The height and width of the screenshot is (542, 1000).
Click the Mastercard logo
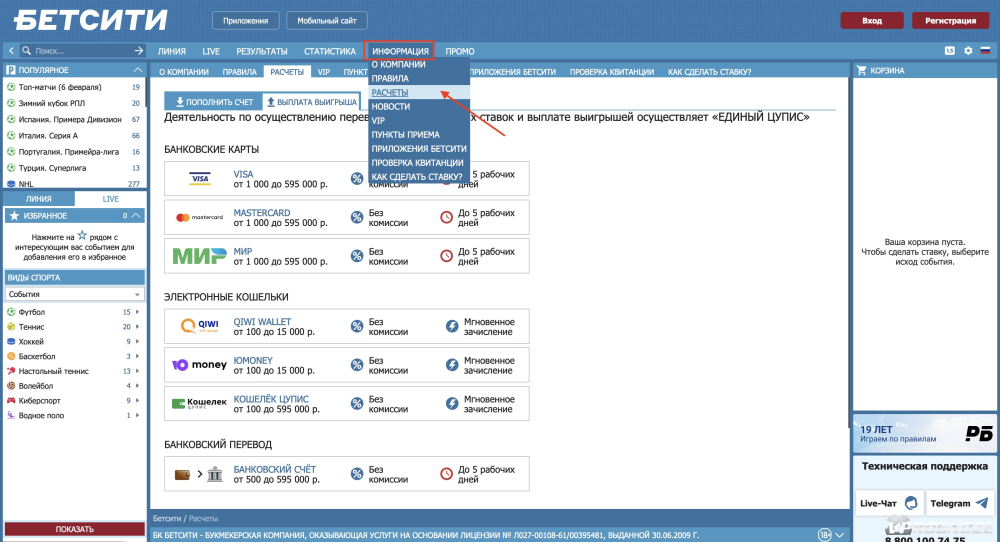[x=200, y=217]
